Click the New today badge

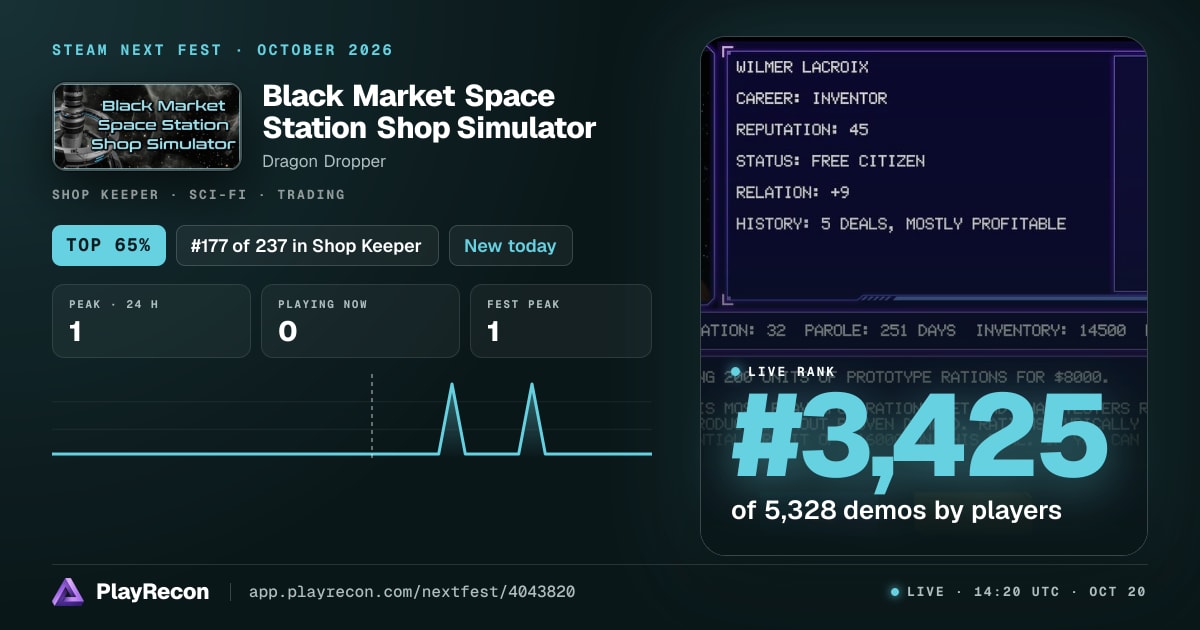coord(510,245)
